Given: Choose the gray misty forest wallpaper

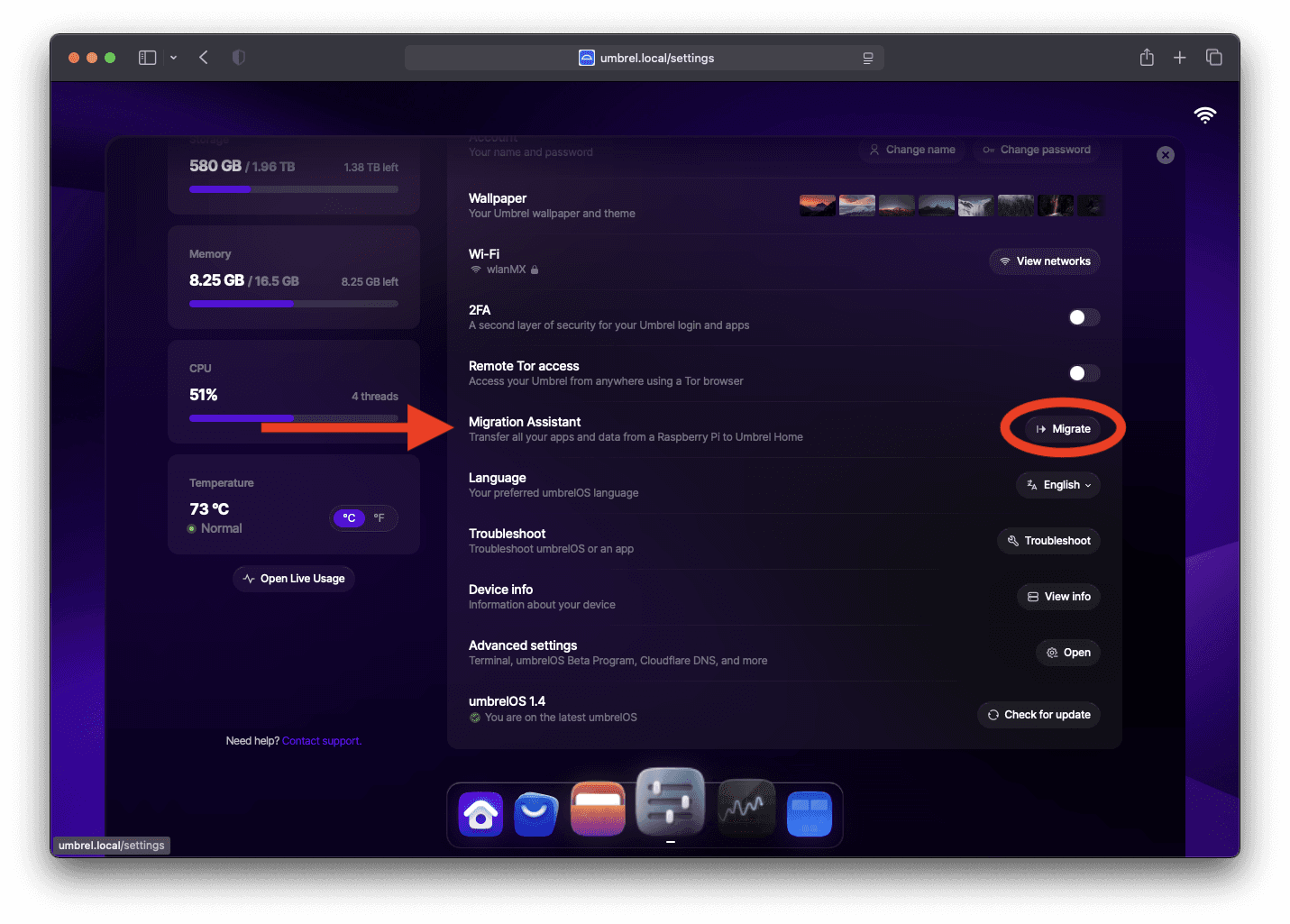Looking at the screenshot, I should (x=1016, y=206).
